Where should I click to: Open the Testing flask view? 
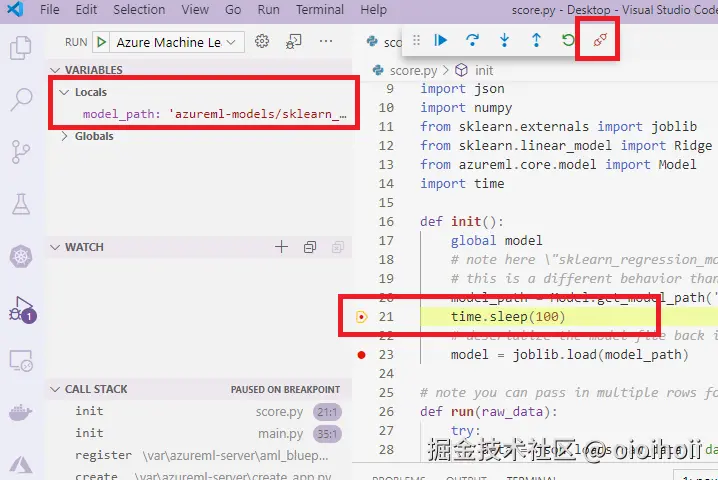21,204
